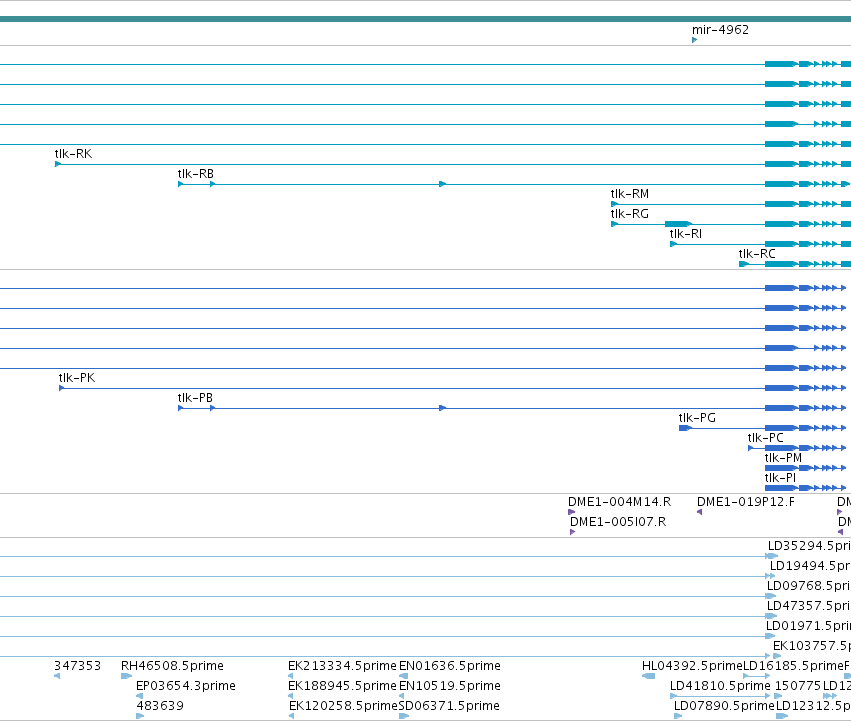This screenshot has height=721, width=851.
Task: Click the tlk-RK transcript label
Action: point(73,154)
